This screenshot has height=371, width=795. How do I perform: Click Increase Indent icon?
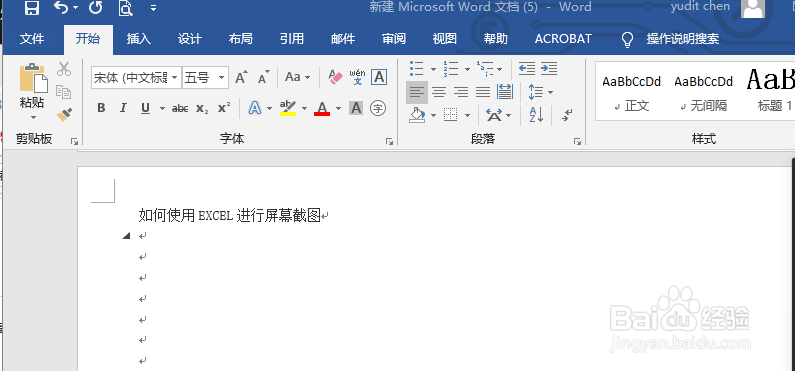click(x=549, y=68)
